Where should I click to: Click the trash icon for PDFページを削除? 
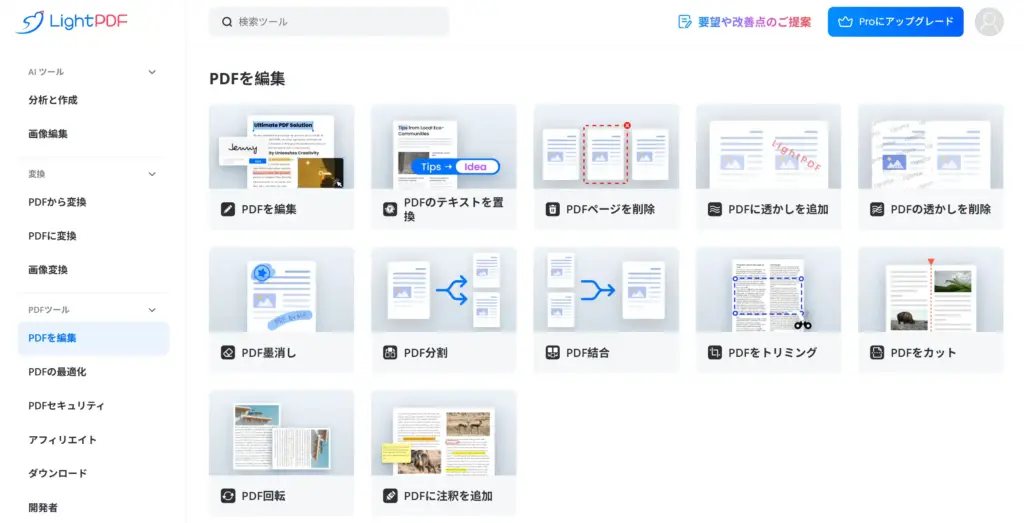[552, 210]
